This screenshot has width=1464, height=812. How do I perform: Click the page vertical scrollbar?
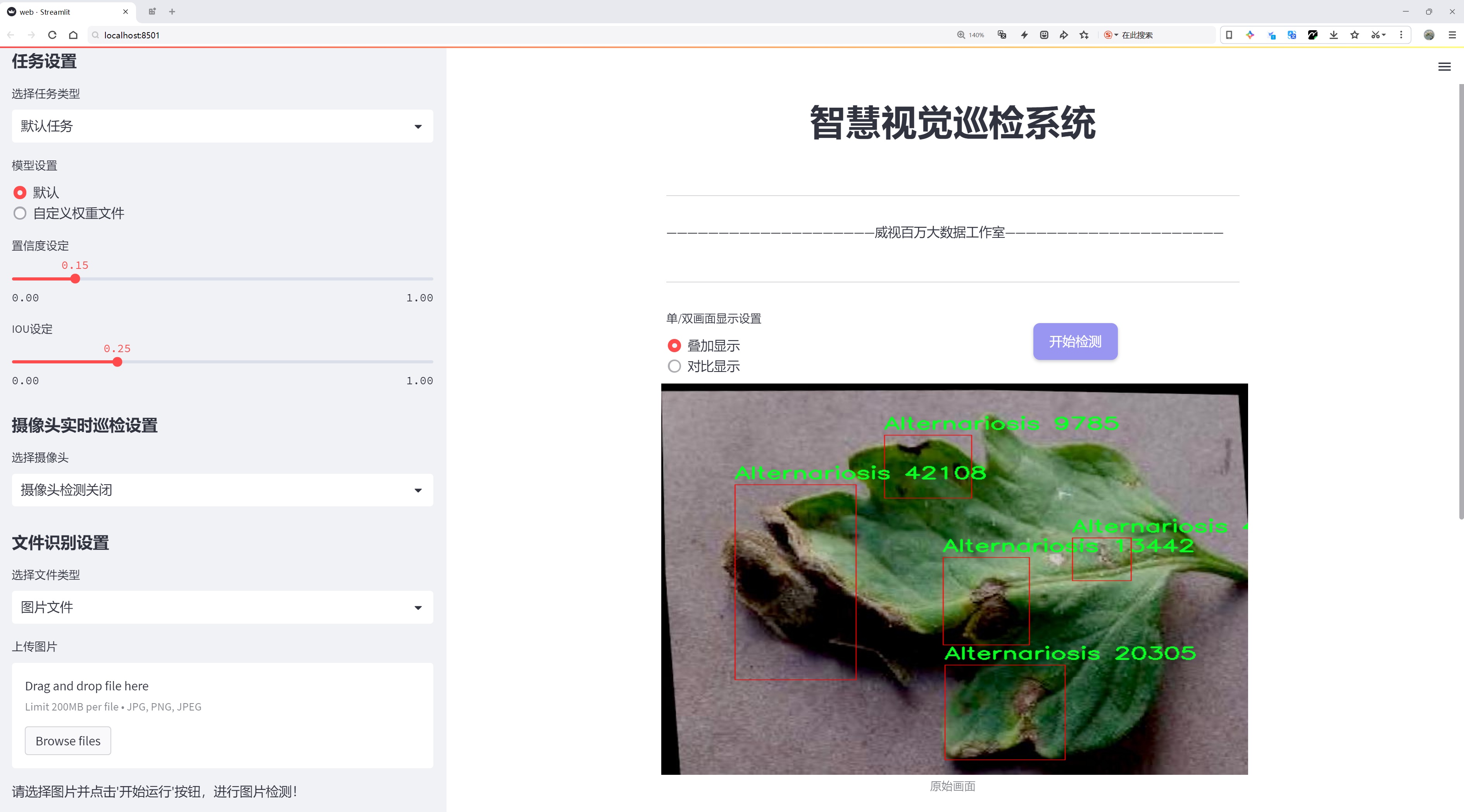click(1461, 301)
